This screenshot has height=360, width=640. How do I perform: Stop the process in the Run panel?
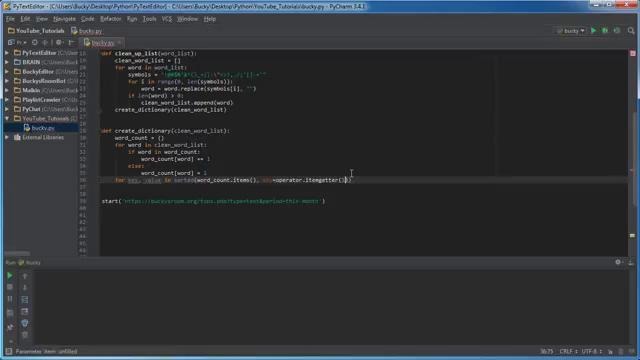click(x=10, y=287)
